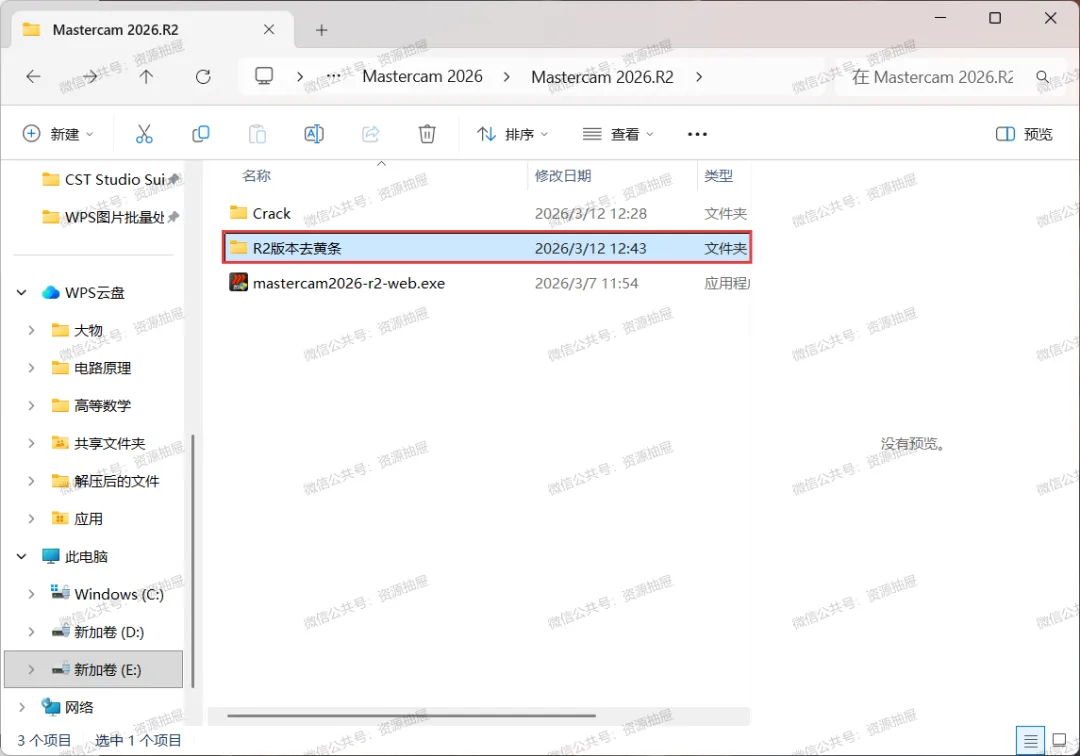The width and height of the screenshot is (1080, 756).
Task: Click the WPS云盘 cloud icon
Action: pyautogui.click(x=51, y=292)
